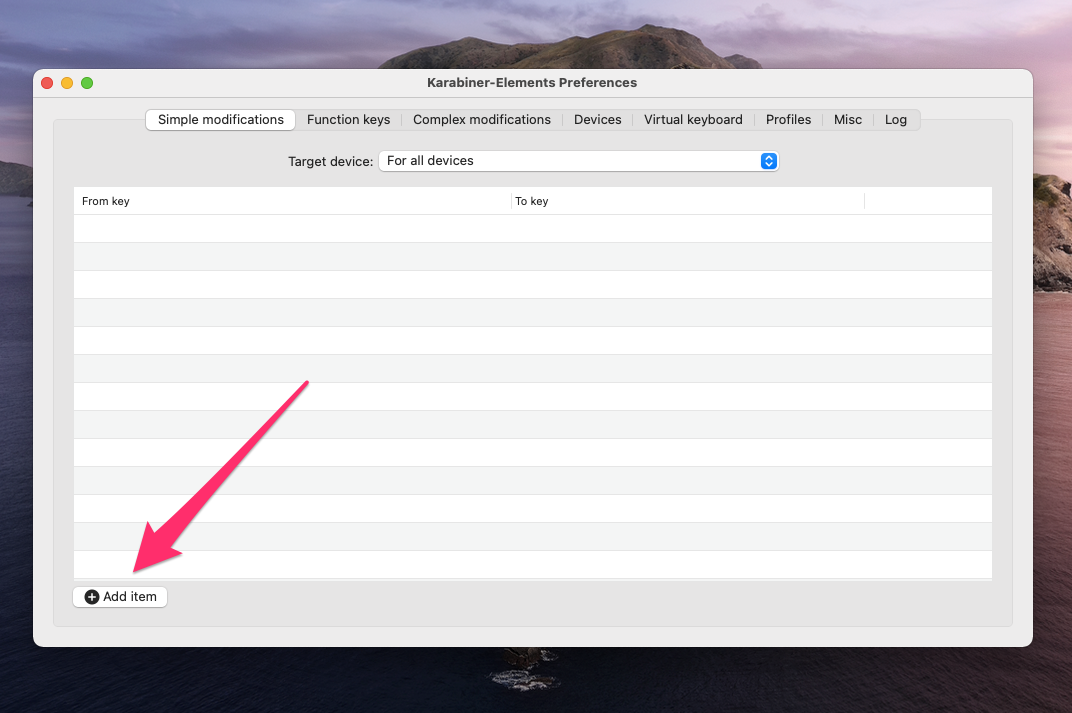Screen dimensions: 1072x713
Task: Go to the Devices tab
Action: [598, 120]
